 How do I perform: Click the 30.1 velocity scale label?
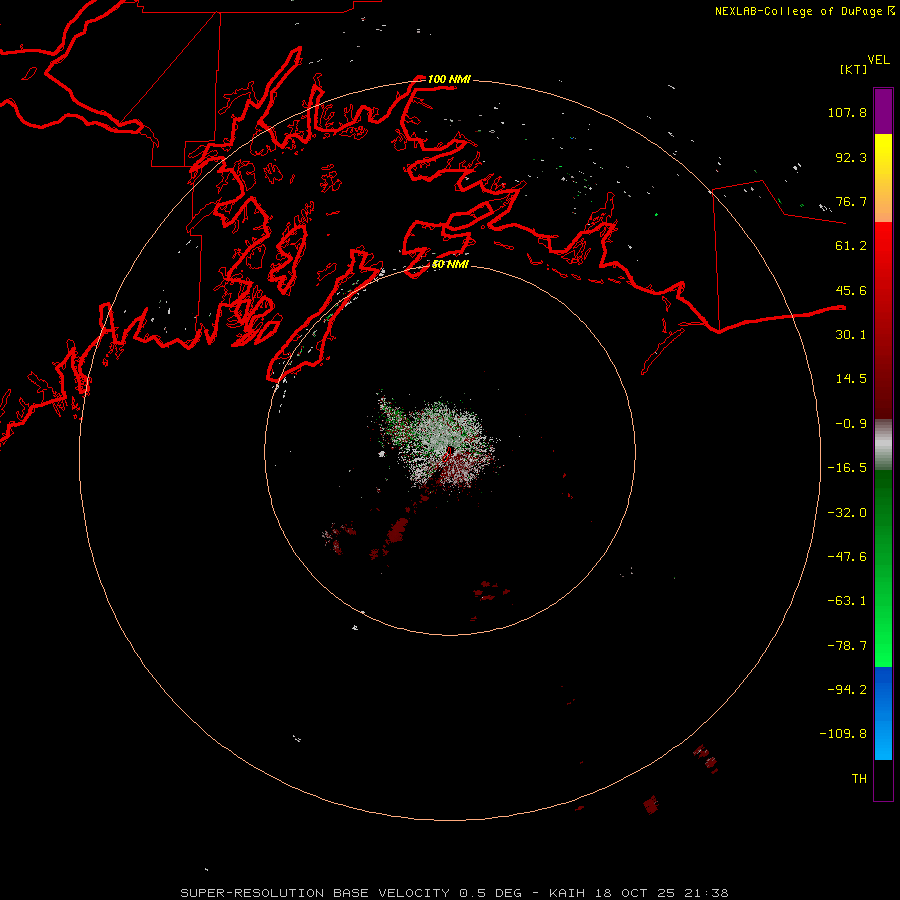click(851, 335)
